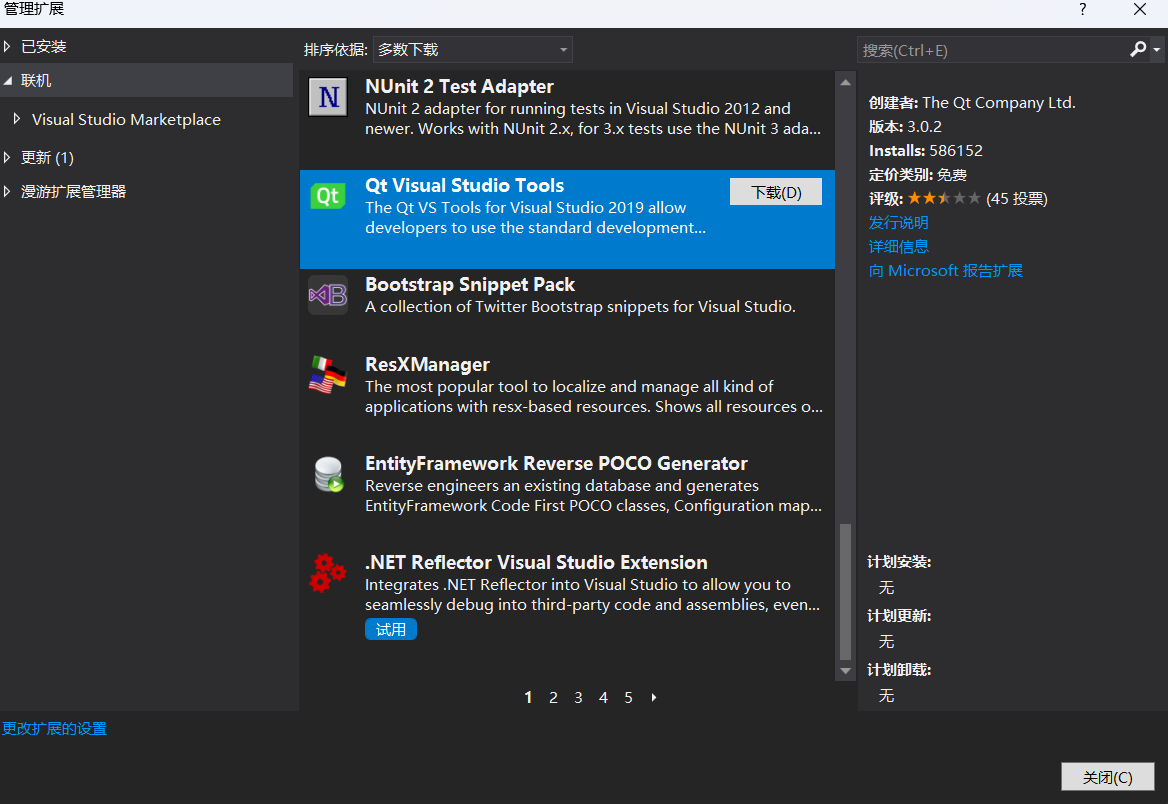Click the ResXManager flags icon
The height and width of the screenshot is (804, 1168).
(x=328, y=375)
